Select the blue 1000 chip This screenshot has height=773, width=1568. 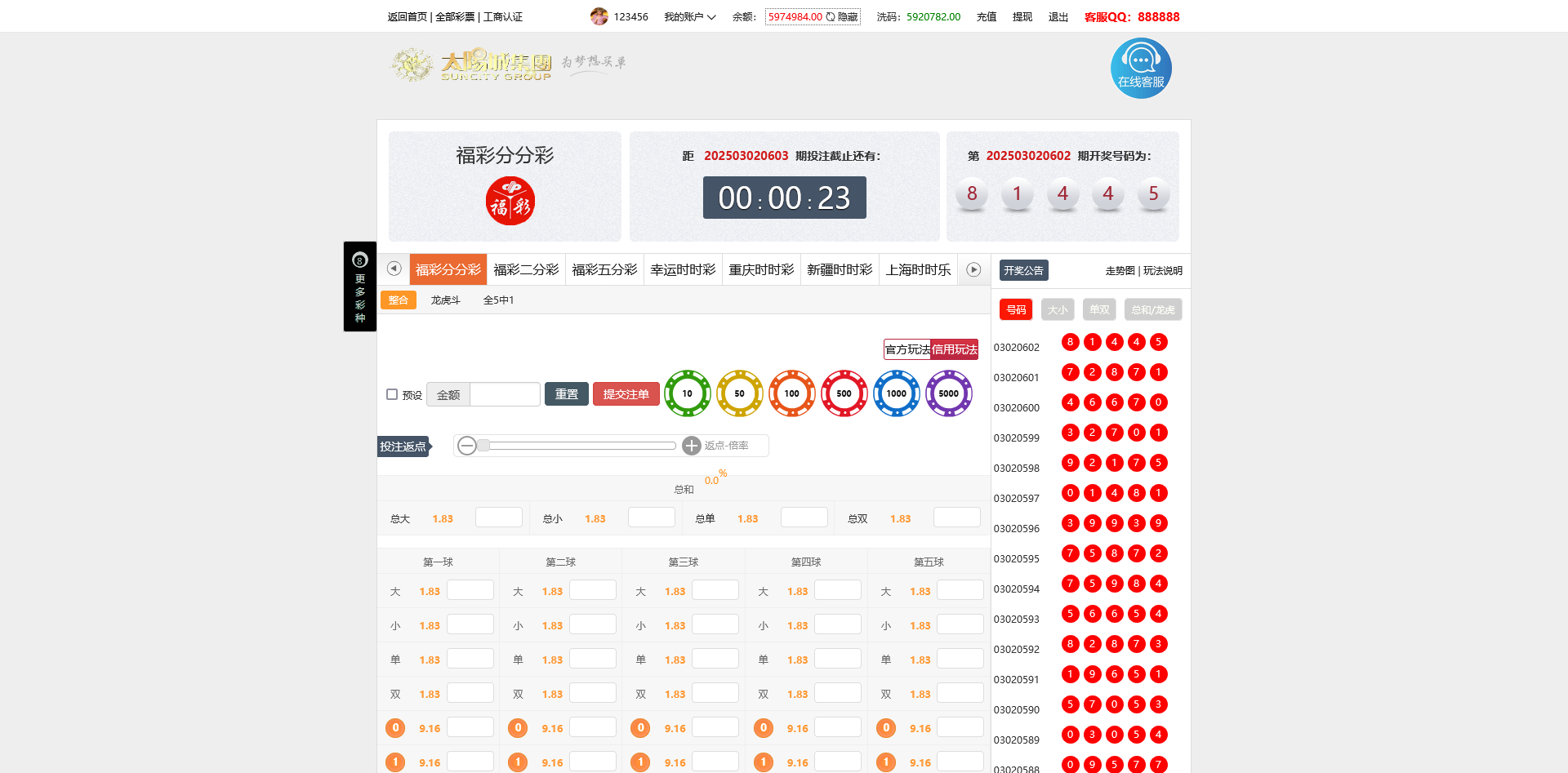(896, 393)
